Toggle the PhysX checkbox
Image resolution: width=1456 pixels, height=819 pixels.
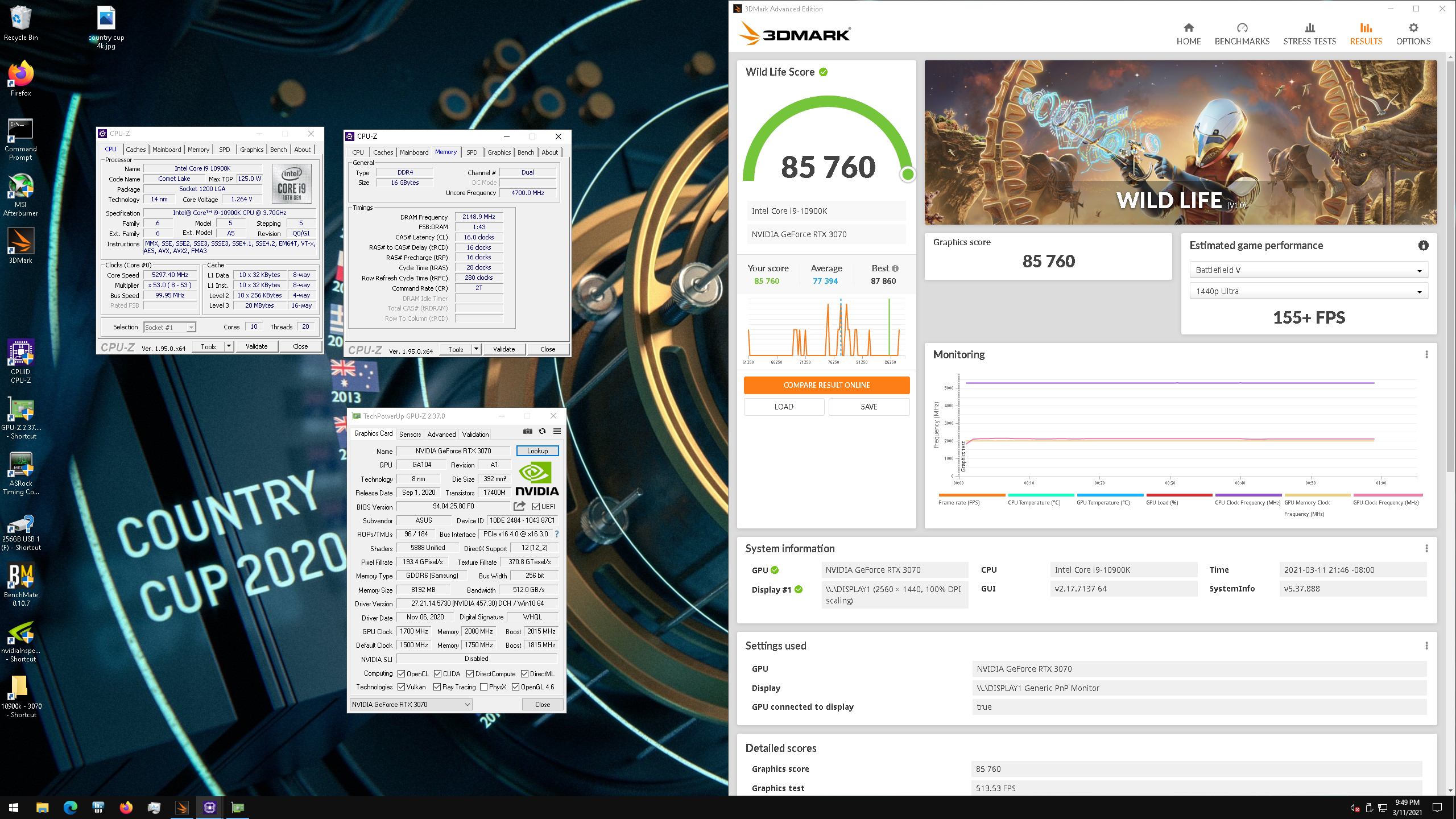483,687
